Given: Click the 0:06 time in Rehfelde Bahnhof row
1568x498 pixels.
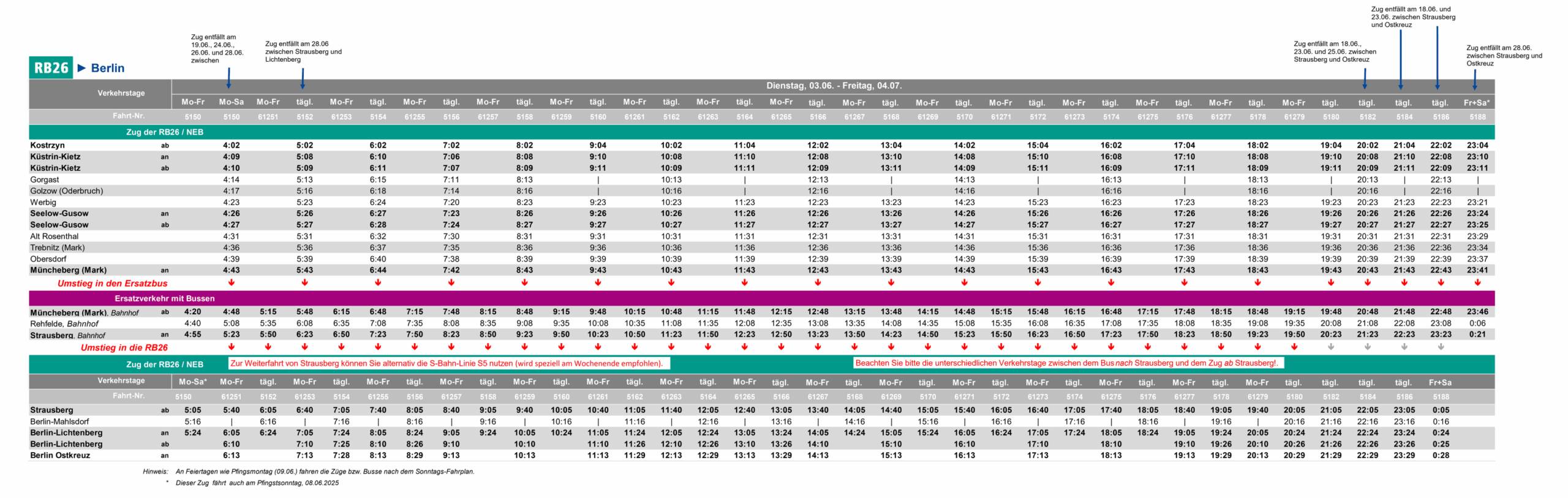Looking at the screenshot, I should [1477, 323].
